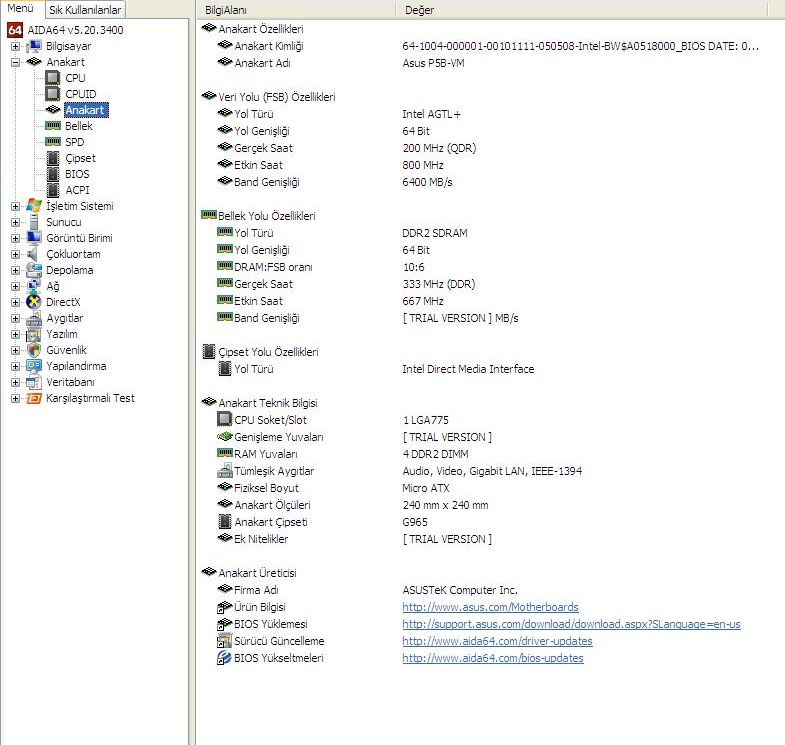The height and width of the screenshot is (745, 785).
Task: Select the Bellek tree item label
Action: [79, 126]
